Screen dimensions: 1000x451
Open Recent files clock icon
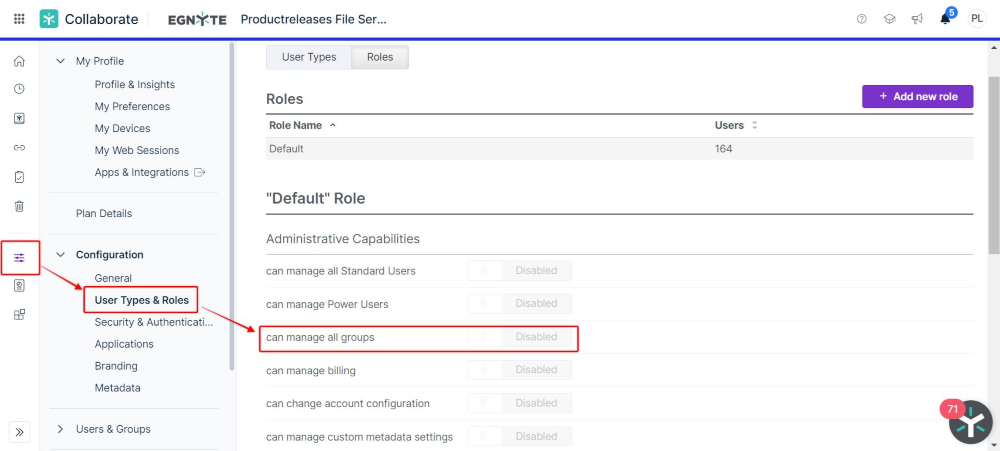(19, 89)
